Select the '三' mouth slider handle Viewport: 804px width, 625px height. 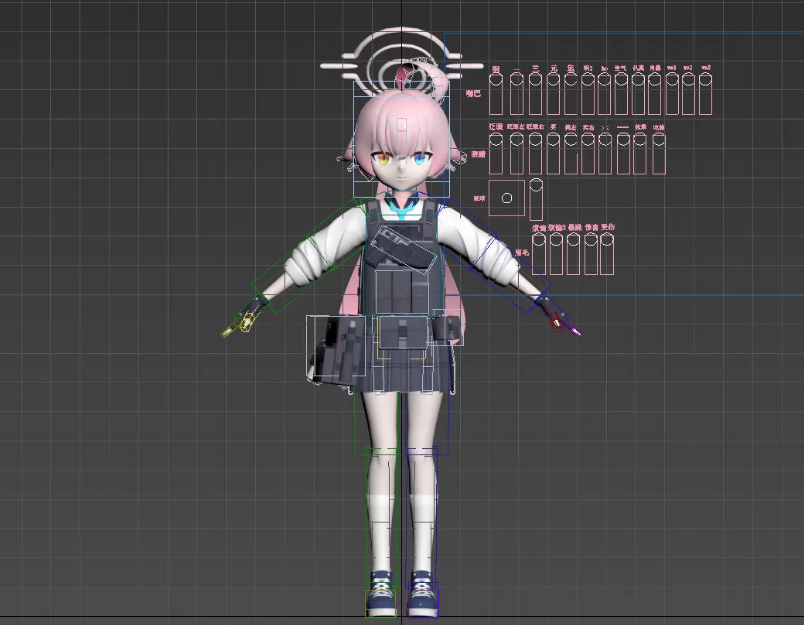[535, 79]
